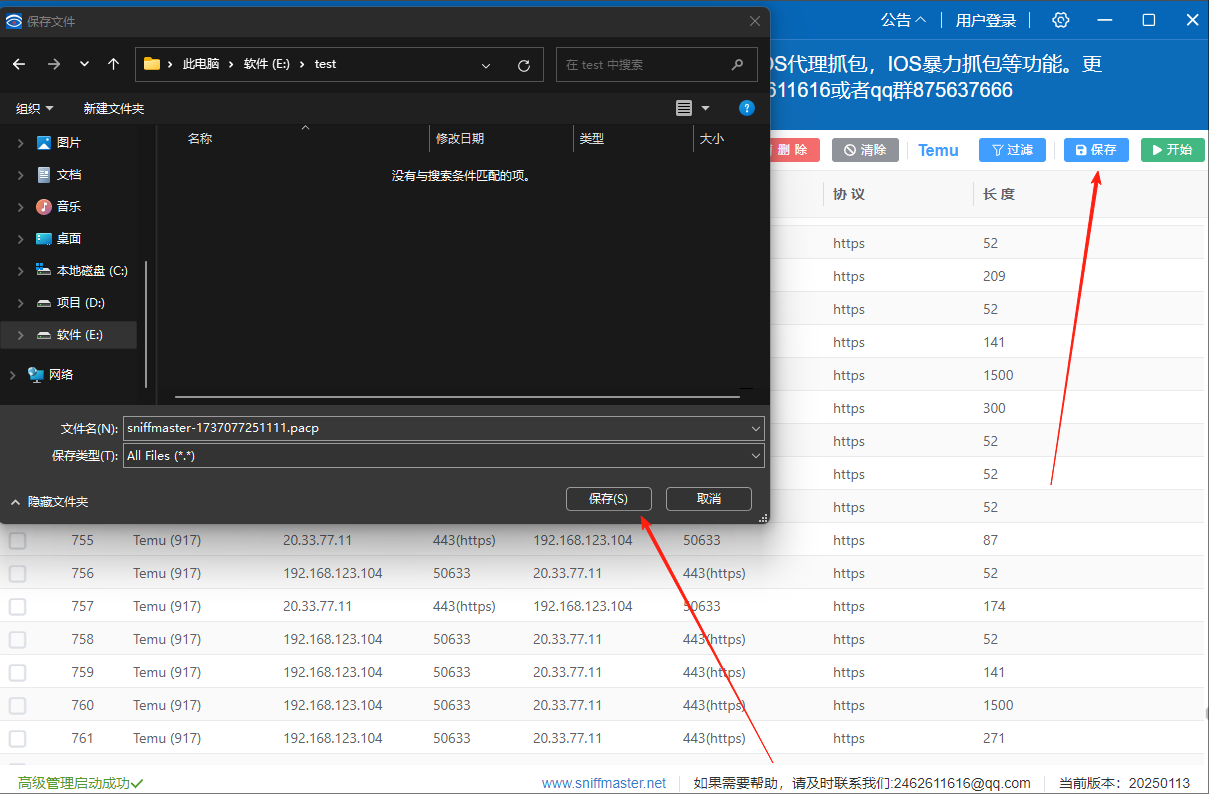Click the Temu label in toolbar
Screen dimensions: 1209x794
[938, 150]
